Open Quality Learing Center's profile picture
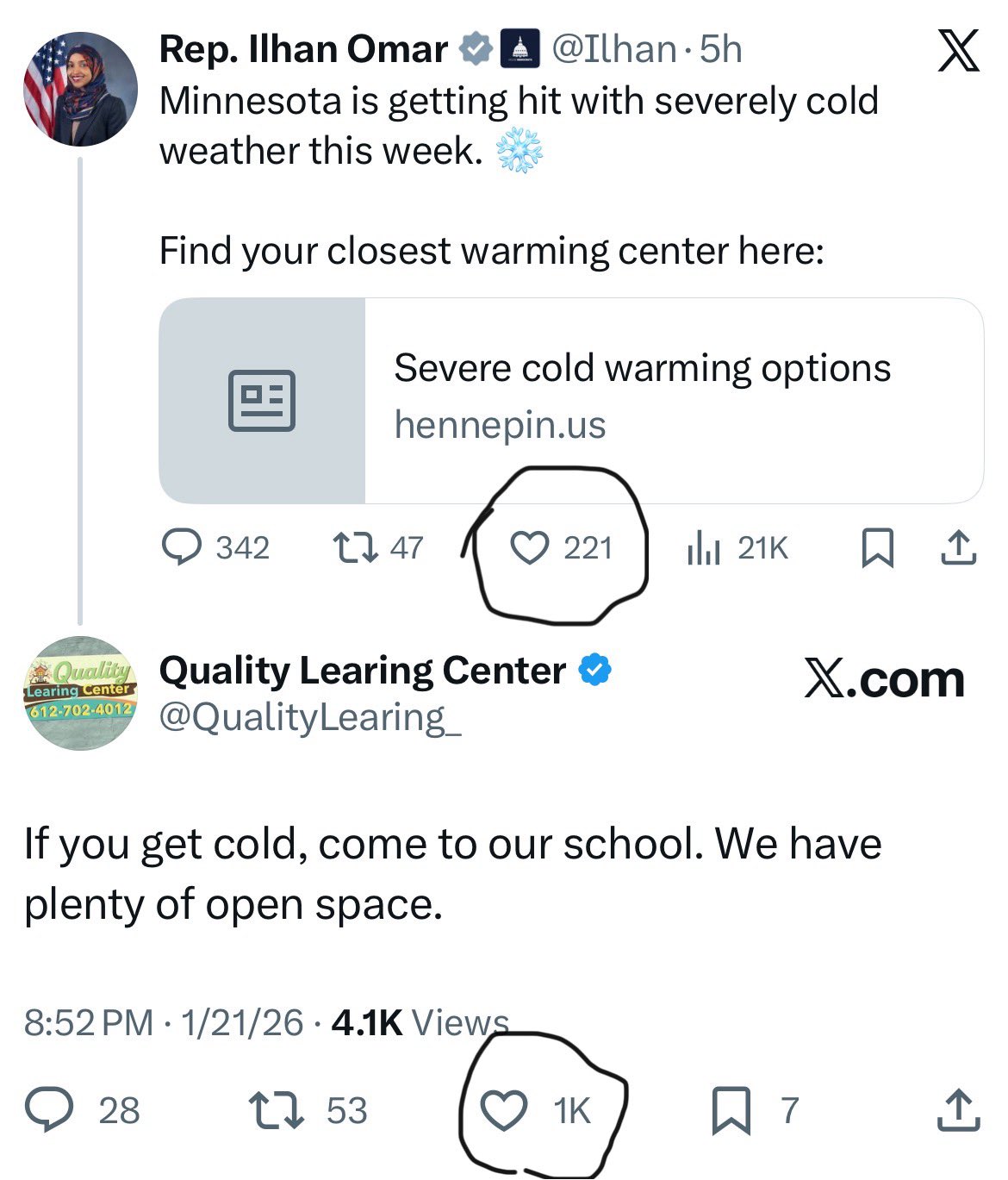The image size is (1008, 1180). pyautogui.click(x=80, y=698)
